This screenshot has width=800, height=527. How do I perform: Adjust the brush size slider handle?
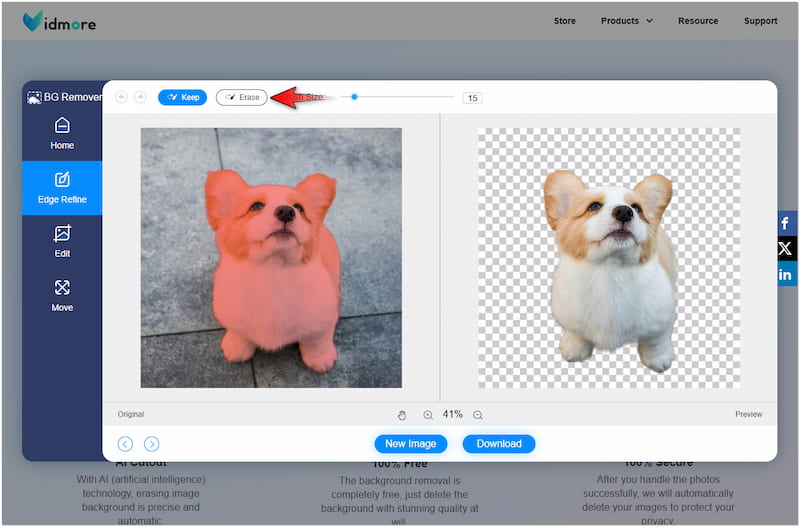354,97
